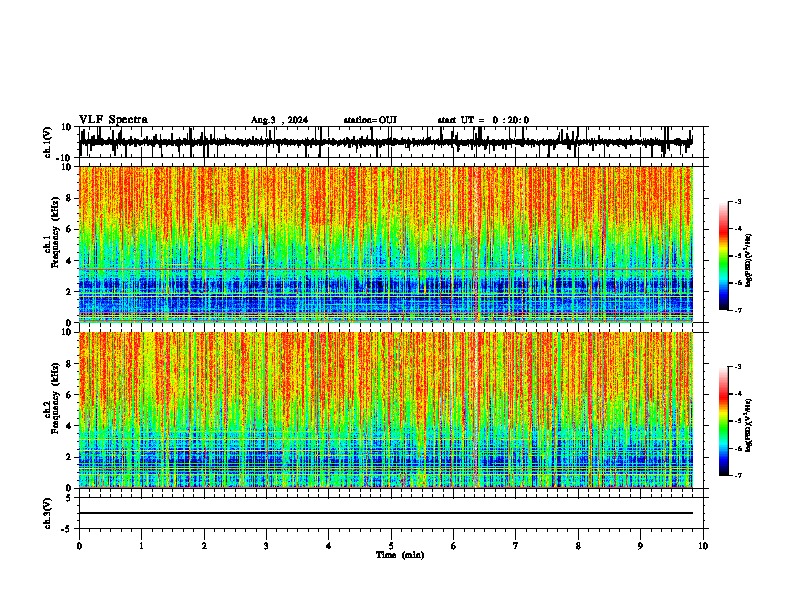Click the "ch.3(V)" axis label

coord(48,513)
